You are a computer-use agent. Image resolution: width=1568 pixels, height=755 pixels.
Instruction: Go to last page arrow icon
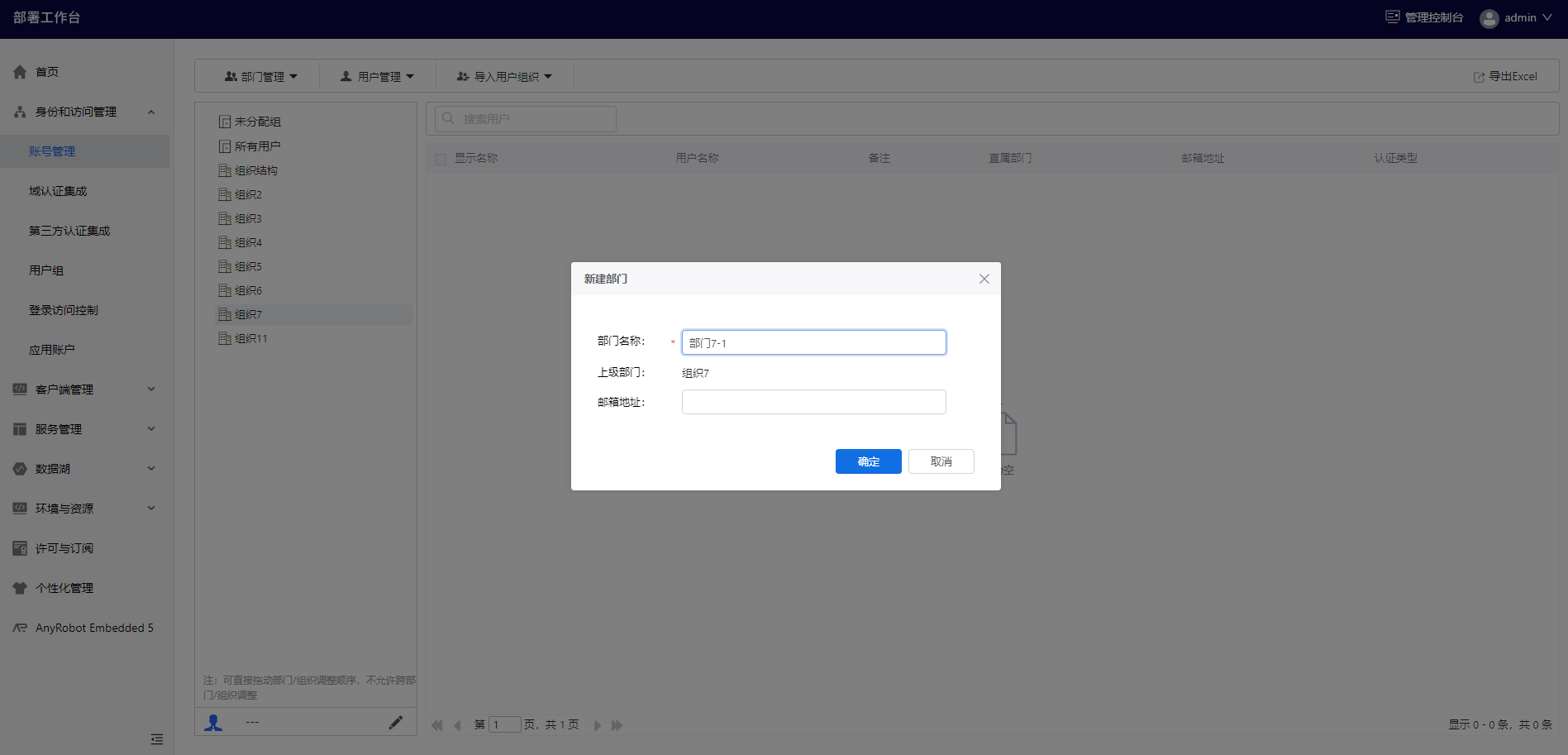coord(617,725)
